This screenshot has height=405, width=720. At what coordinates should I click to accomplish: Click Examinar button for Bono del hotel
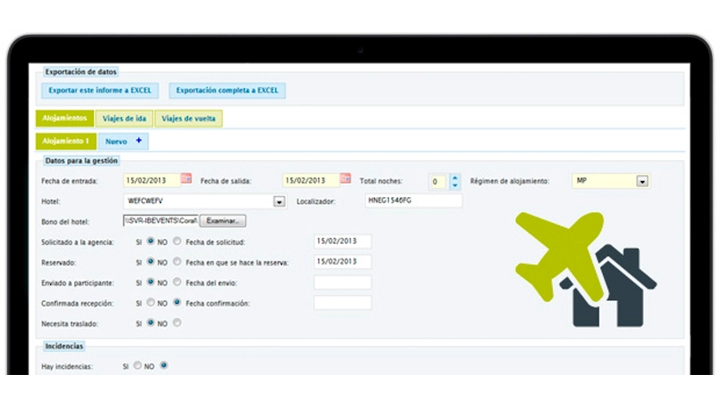(223, 221)
